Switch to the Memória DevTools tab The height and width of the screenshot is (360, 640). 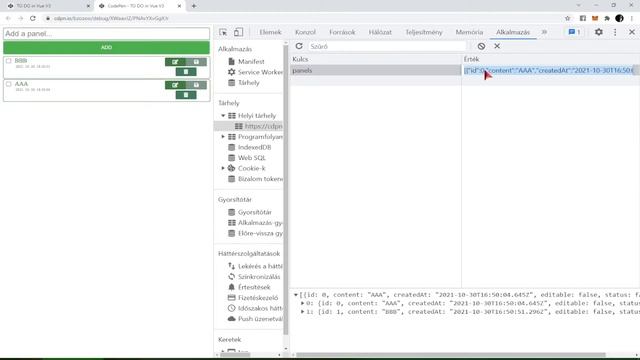pos(469,32)
